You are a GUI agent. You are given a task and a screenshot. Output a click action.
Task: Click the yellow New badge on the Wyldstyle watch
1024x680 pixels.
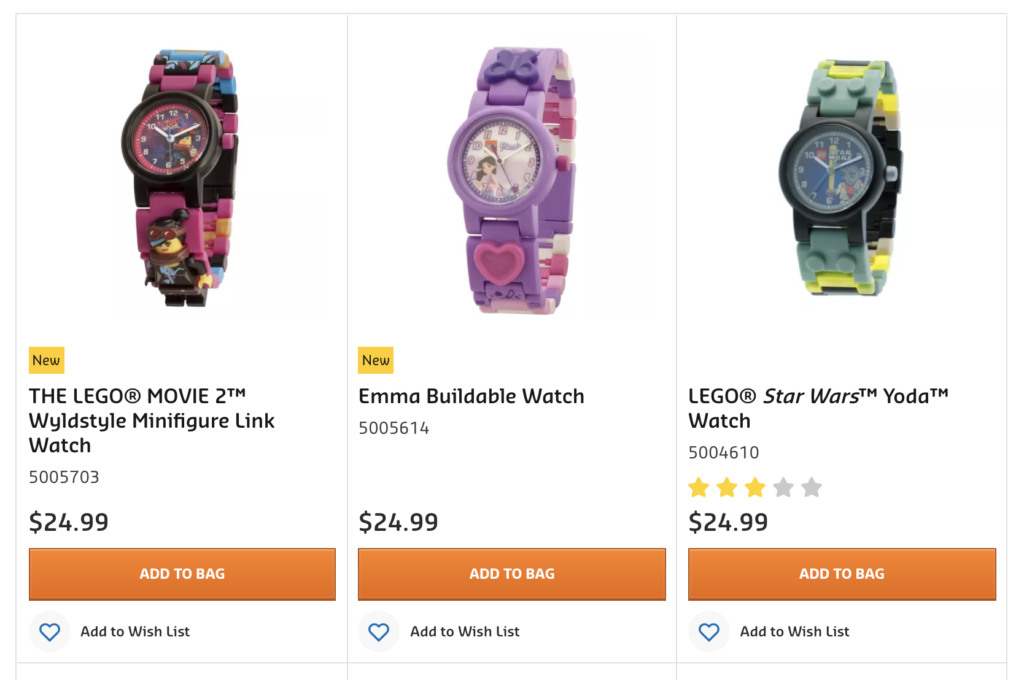[x=46, y=360]
